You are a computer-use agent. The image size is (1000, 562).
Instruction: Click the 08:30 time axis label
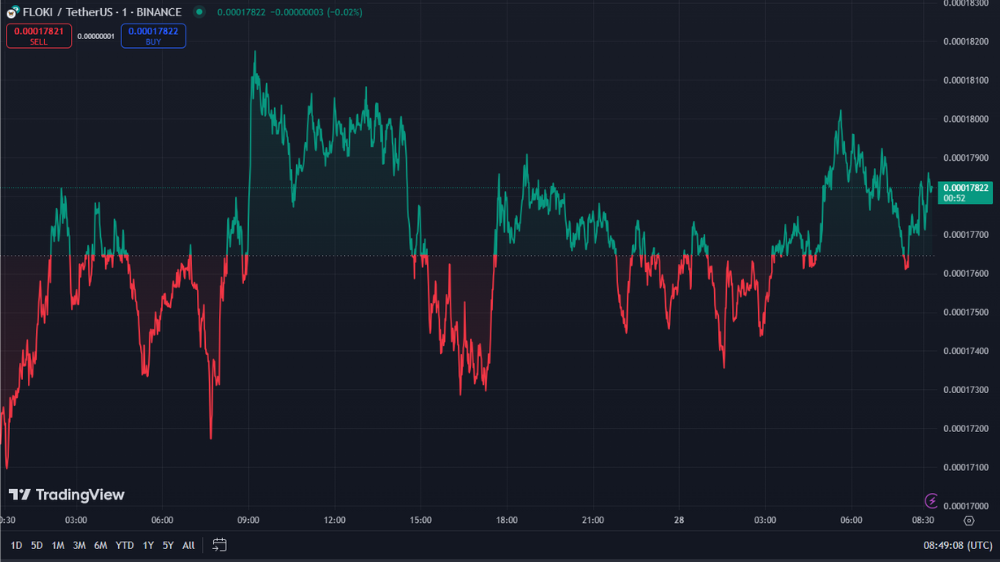(923, 520)
